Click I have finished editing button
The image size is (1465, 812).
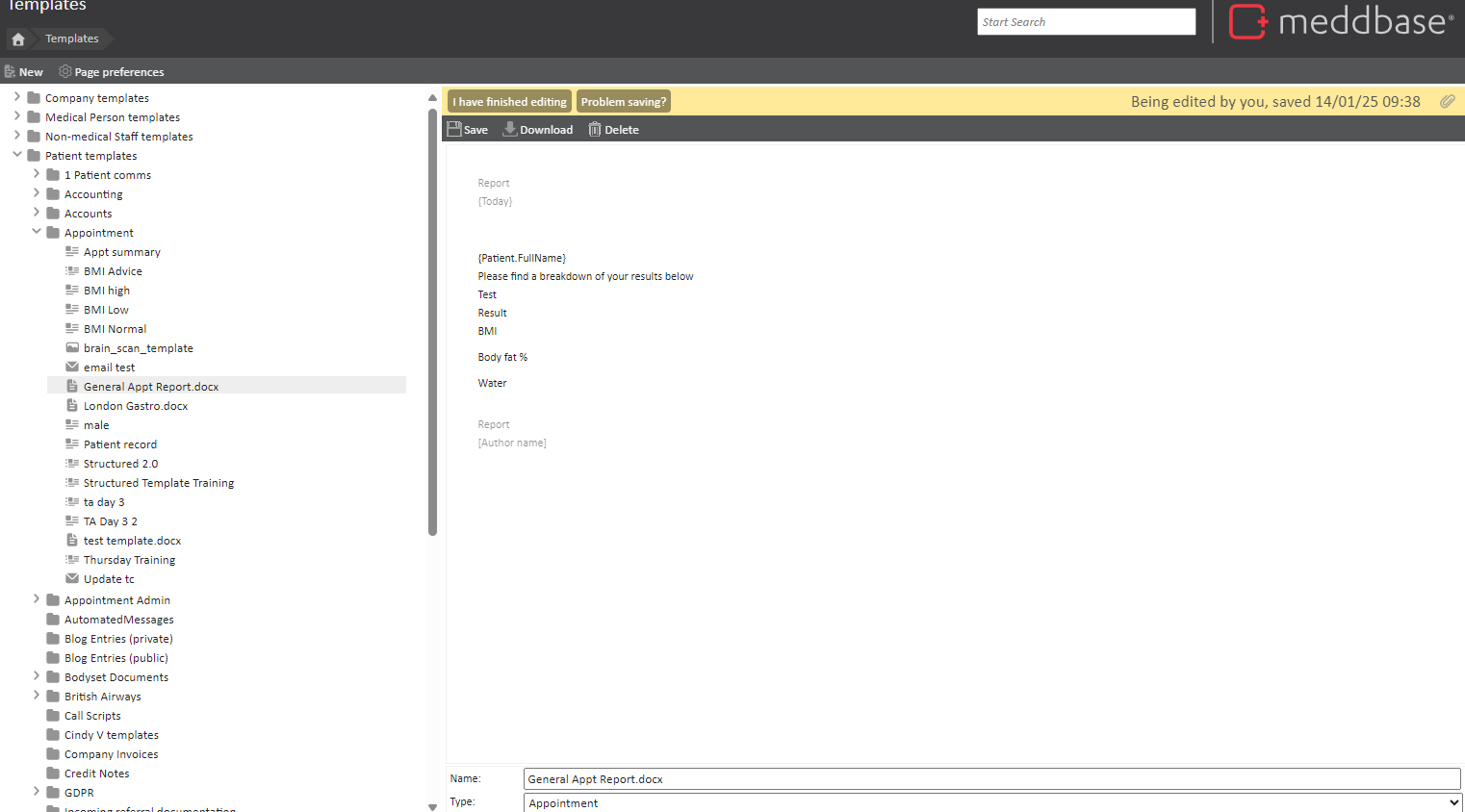[509, 102]
